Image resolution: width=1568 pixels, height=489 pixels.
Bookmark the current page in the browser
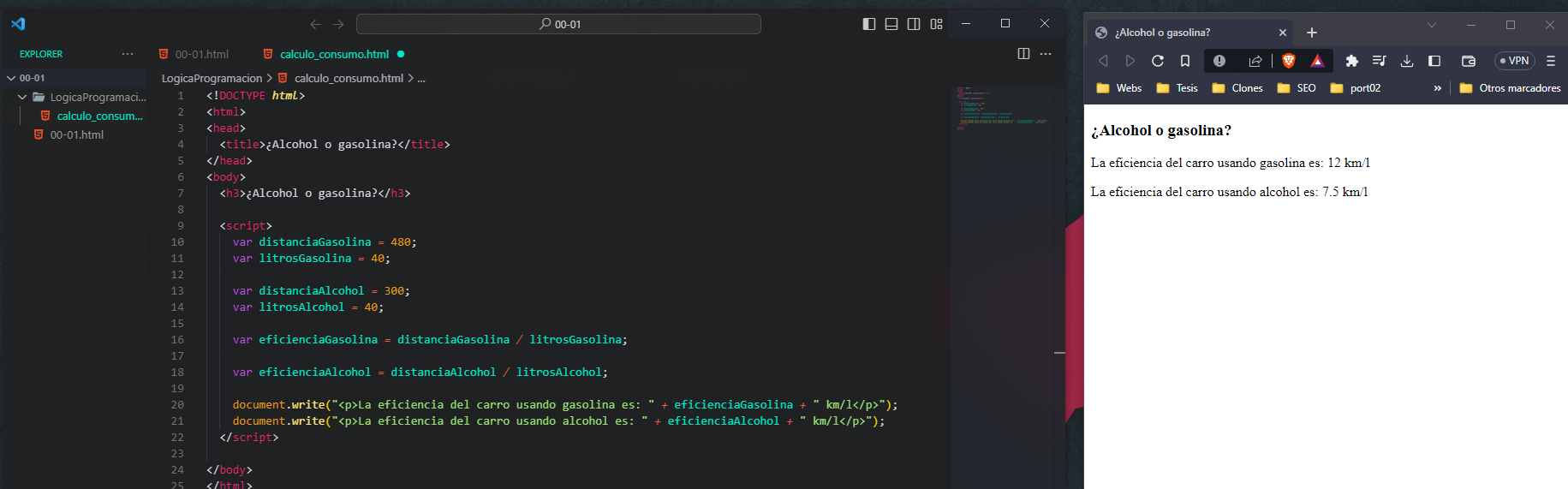pyautogui.click(x=1185, y=61)
